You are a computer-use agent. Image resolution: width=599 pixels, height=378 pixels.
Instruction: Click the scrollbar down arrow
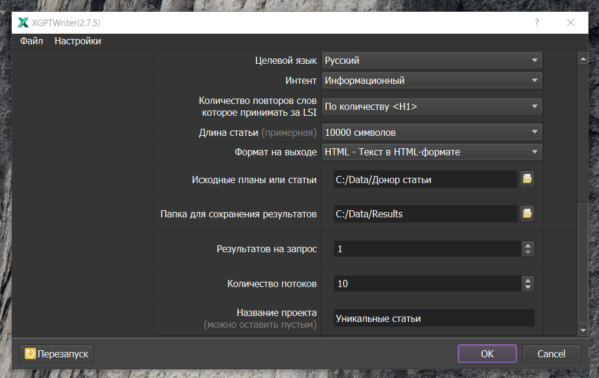coord(583,330)
